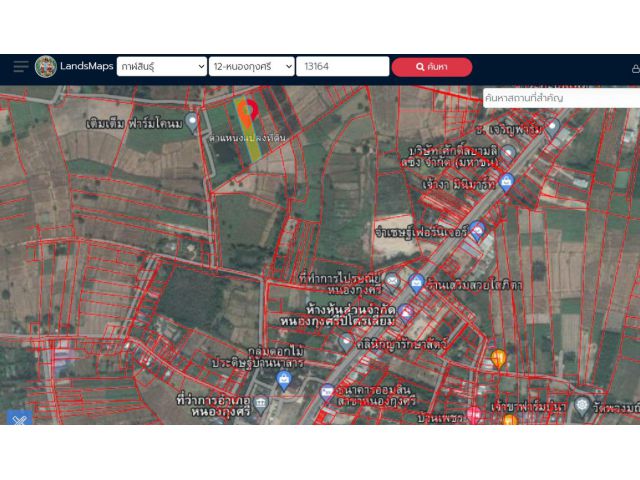
Task: Click the ห้างหุ้นส่วนจำกัด หนองกุงศรีปิโตรเลียม label
Action: (x=338, y=316)
